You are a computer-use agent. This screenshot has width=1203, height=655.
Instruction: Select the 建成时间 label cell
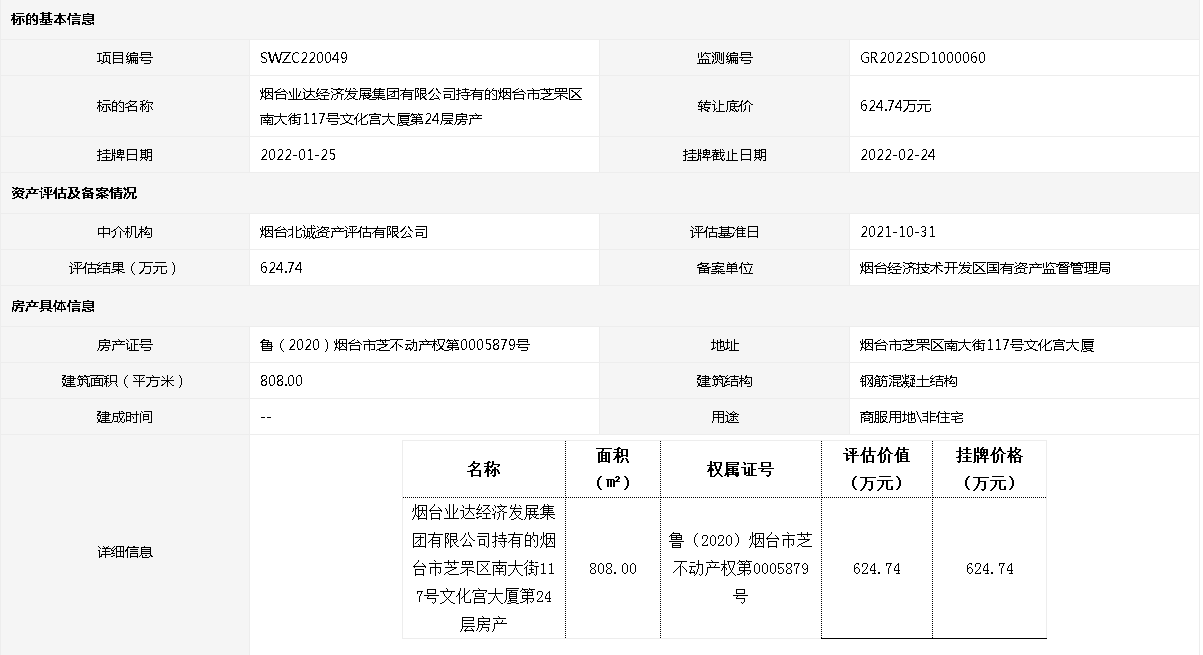(125, 417)
